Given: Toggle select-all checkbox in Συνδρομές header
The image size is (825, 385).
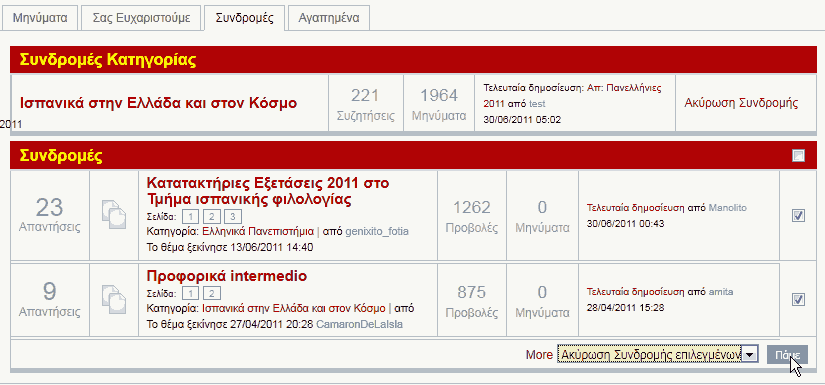Looking at the screenshot, I should tap(798, 155).
